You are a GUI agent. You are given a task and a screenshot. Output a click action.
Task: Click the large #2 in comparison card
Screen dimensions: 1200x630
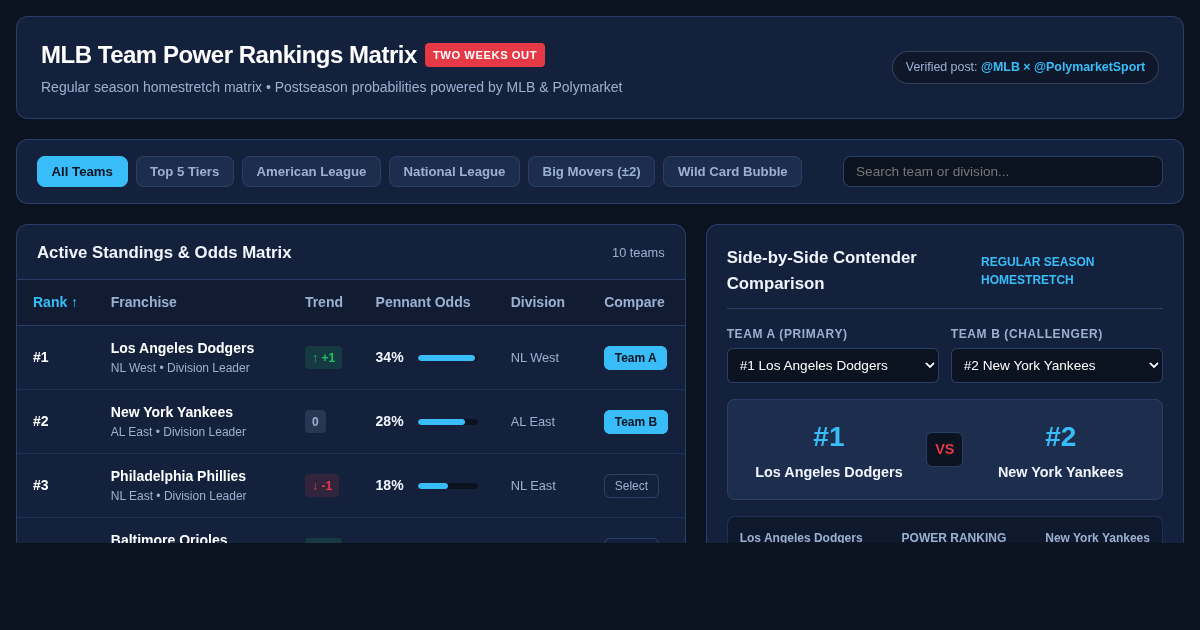pos(1061,437)
